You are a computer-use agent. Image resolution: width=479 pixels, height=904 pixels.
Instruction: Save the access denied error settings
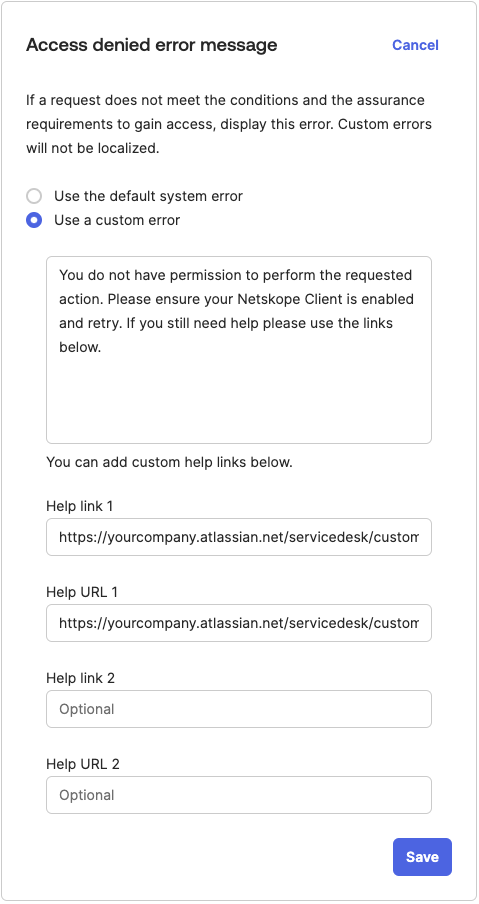click(x=423, y=857)
